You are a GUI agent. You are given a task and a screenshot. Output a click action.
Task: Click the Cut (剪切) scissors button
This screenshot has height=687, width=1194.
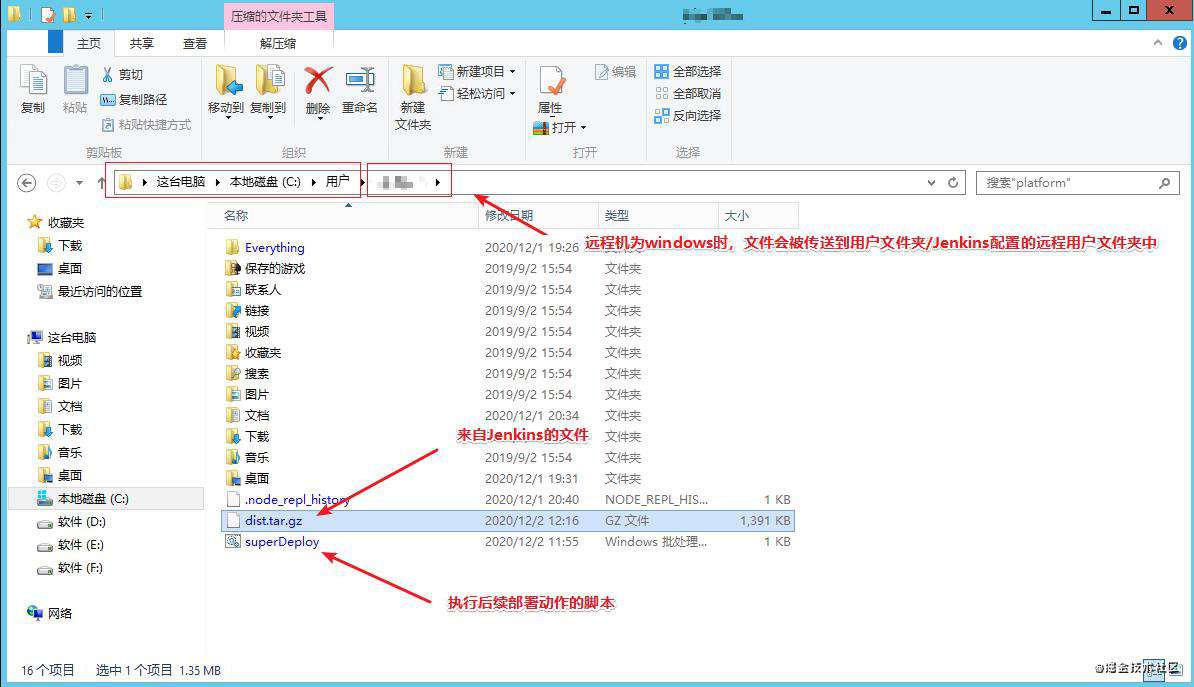coord(123,74)
